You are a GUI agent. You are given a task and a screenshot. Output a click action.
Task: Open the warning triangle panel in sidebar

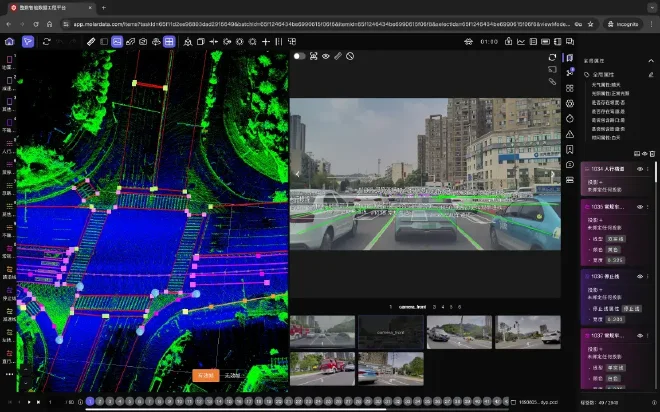(x=569, y=134)
